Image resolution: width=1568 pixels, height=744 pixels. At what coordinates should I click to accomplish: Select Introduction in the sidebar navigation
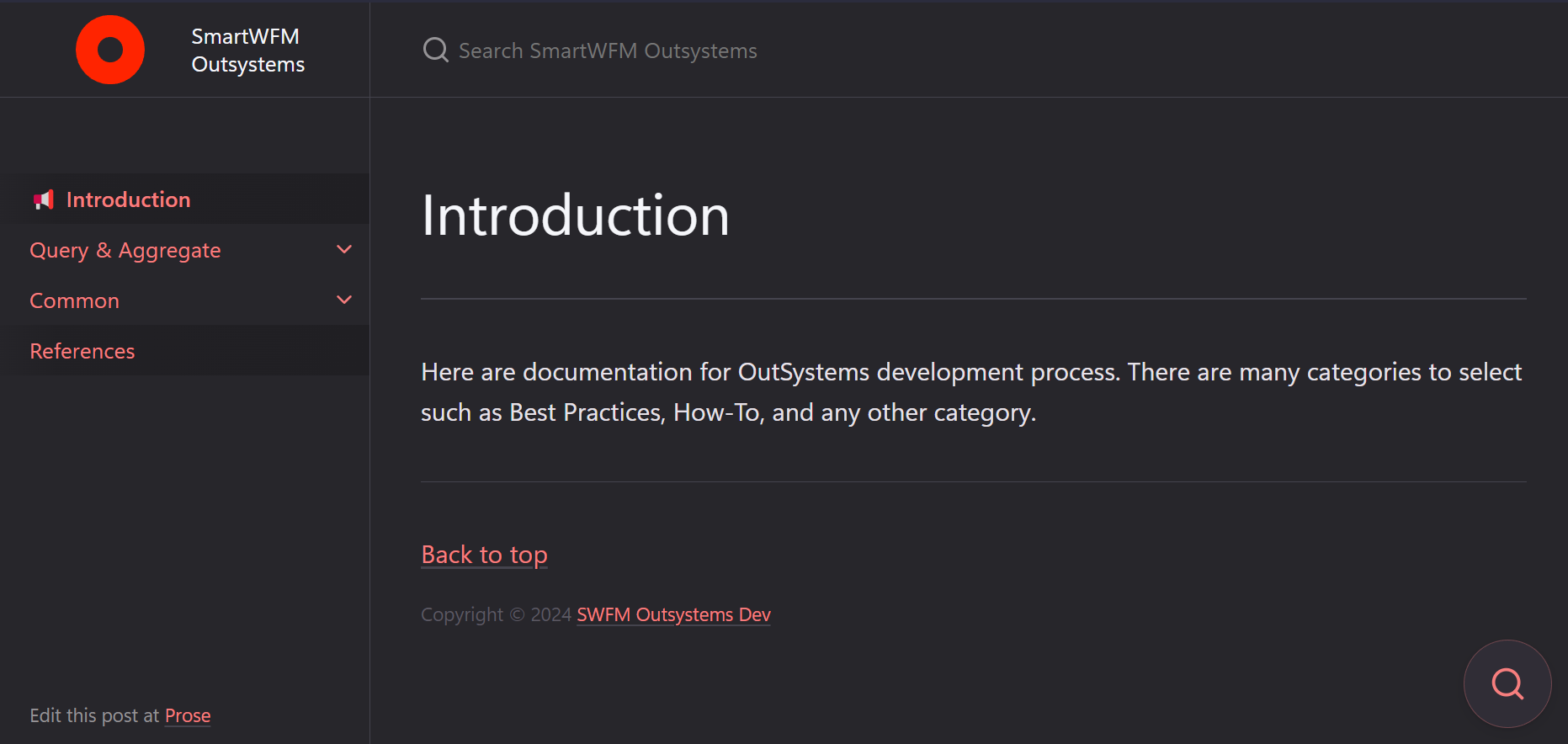click(128, 199)
